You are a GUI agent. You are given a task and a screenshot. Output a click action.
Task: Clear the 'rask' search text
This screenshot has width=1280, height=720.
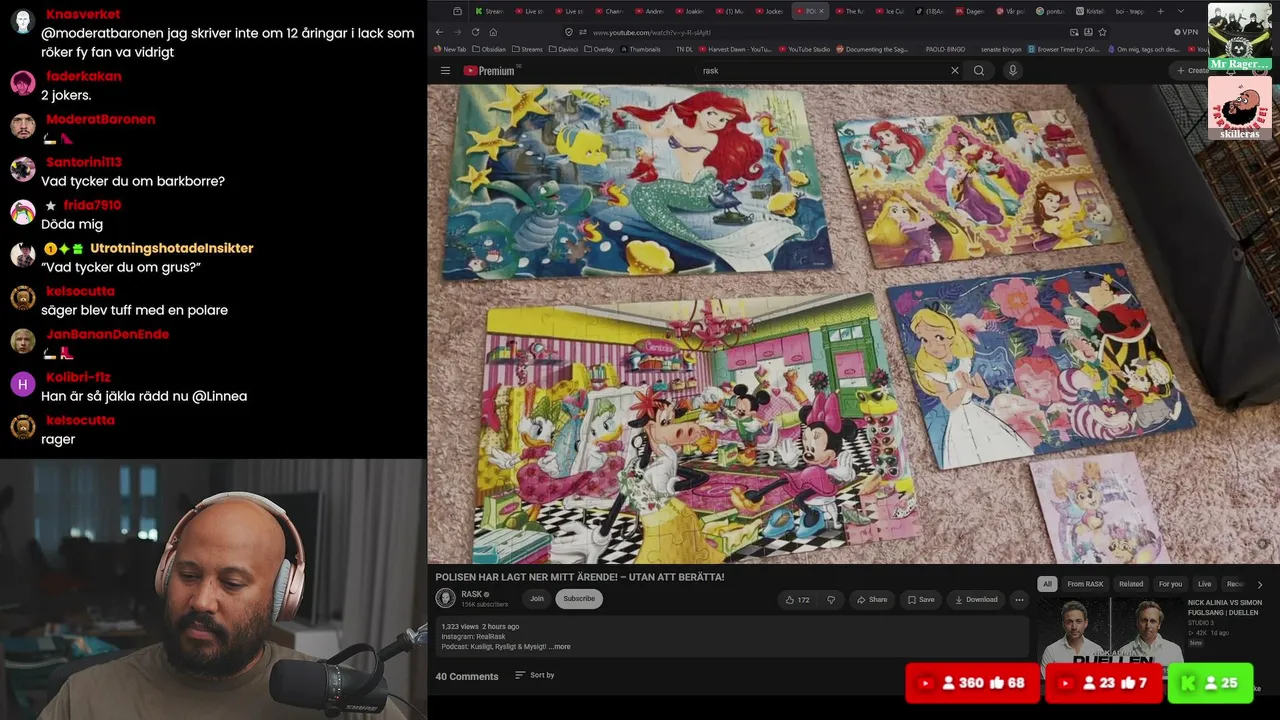[x=954, y=71]
